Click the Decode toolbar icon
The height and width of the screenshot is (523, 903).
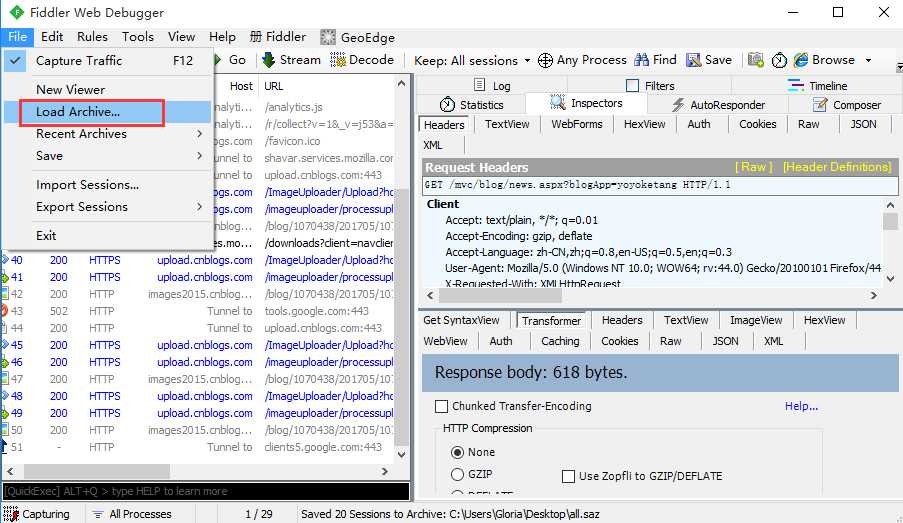click(x=338, y=60)
